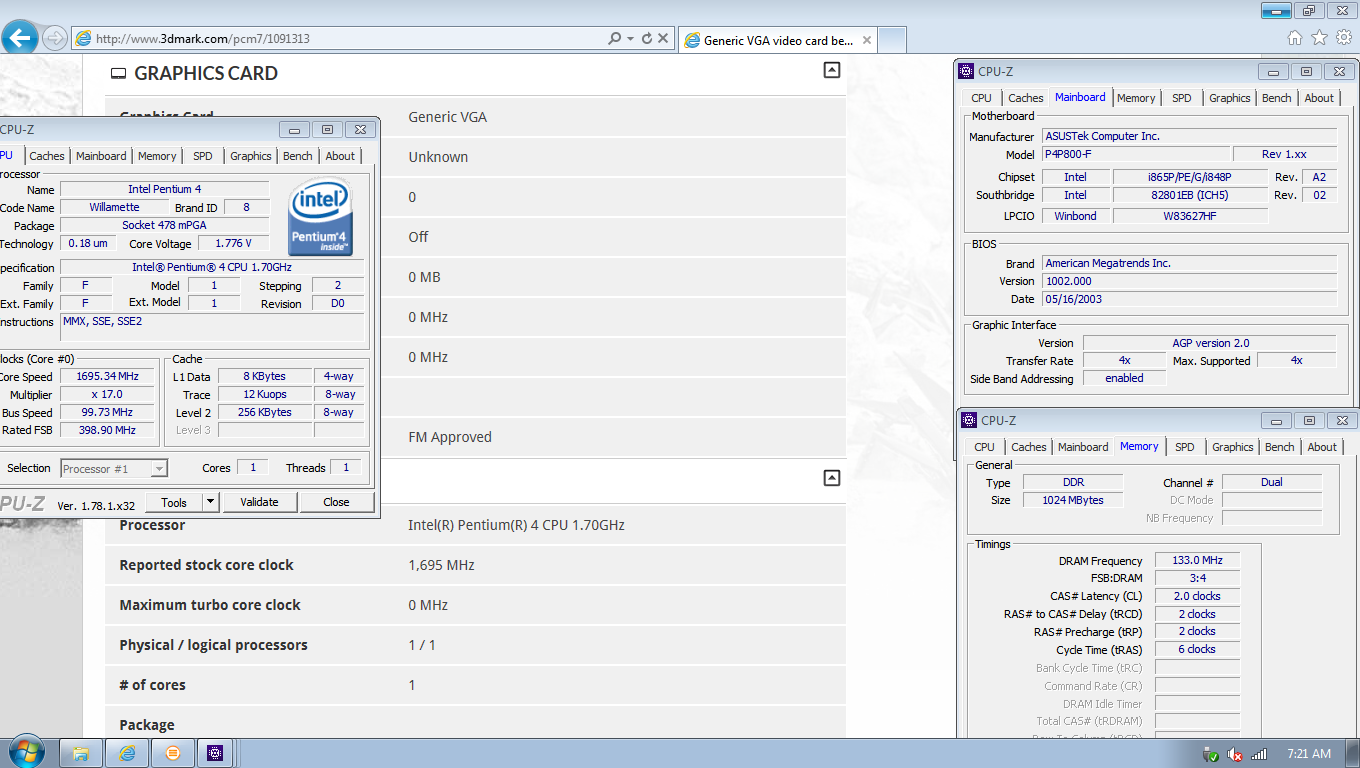
Task: Click CPU-Z Memory window title icon
Action: [968, 420]
